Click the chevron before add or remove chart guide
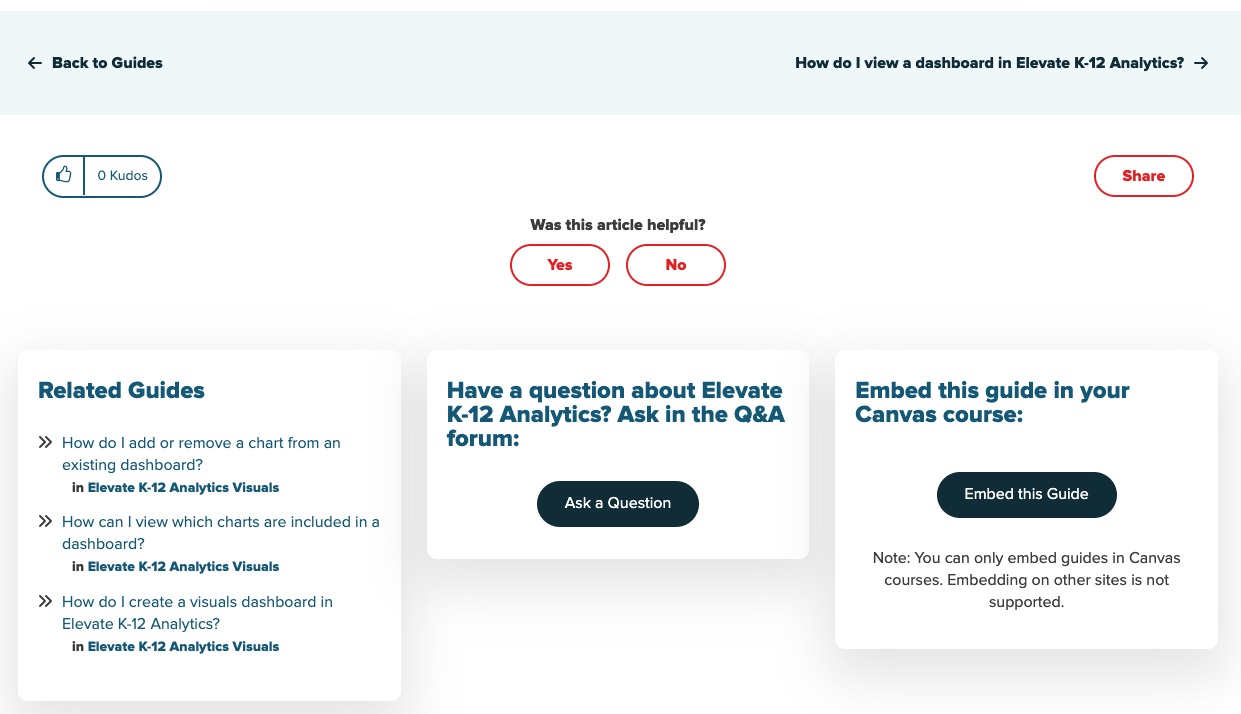This screenshot has width=1241, height=714. click(x=45, y=442)
